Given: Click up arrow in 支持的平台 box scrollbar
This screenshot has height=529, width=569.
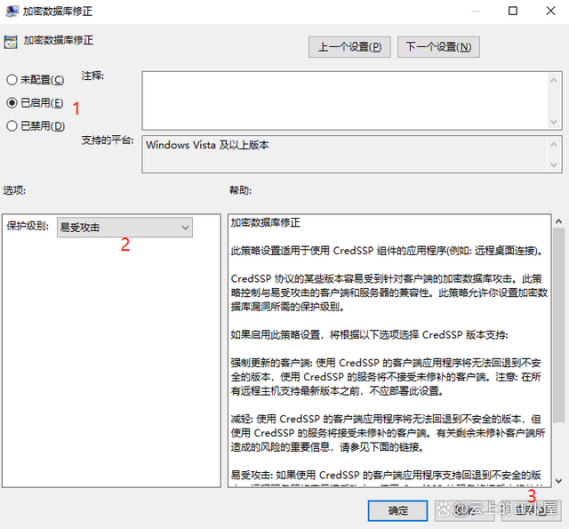Looking at the screenshot, I should 554,145.
